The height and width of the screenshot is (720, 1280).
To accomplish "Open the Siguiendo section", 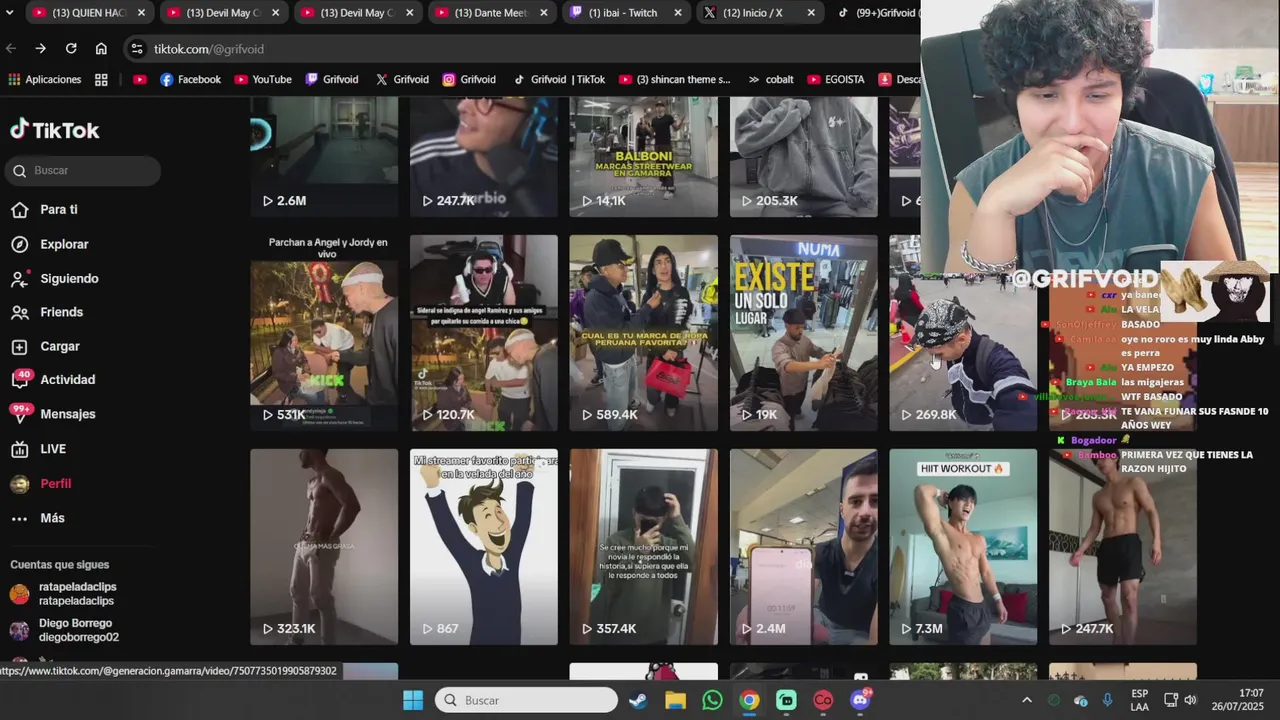I will 55,279.
